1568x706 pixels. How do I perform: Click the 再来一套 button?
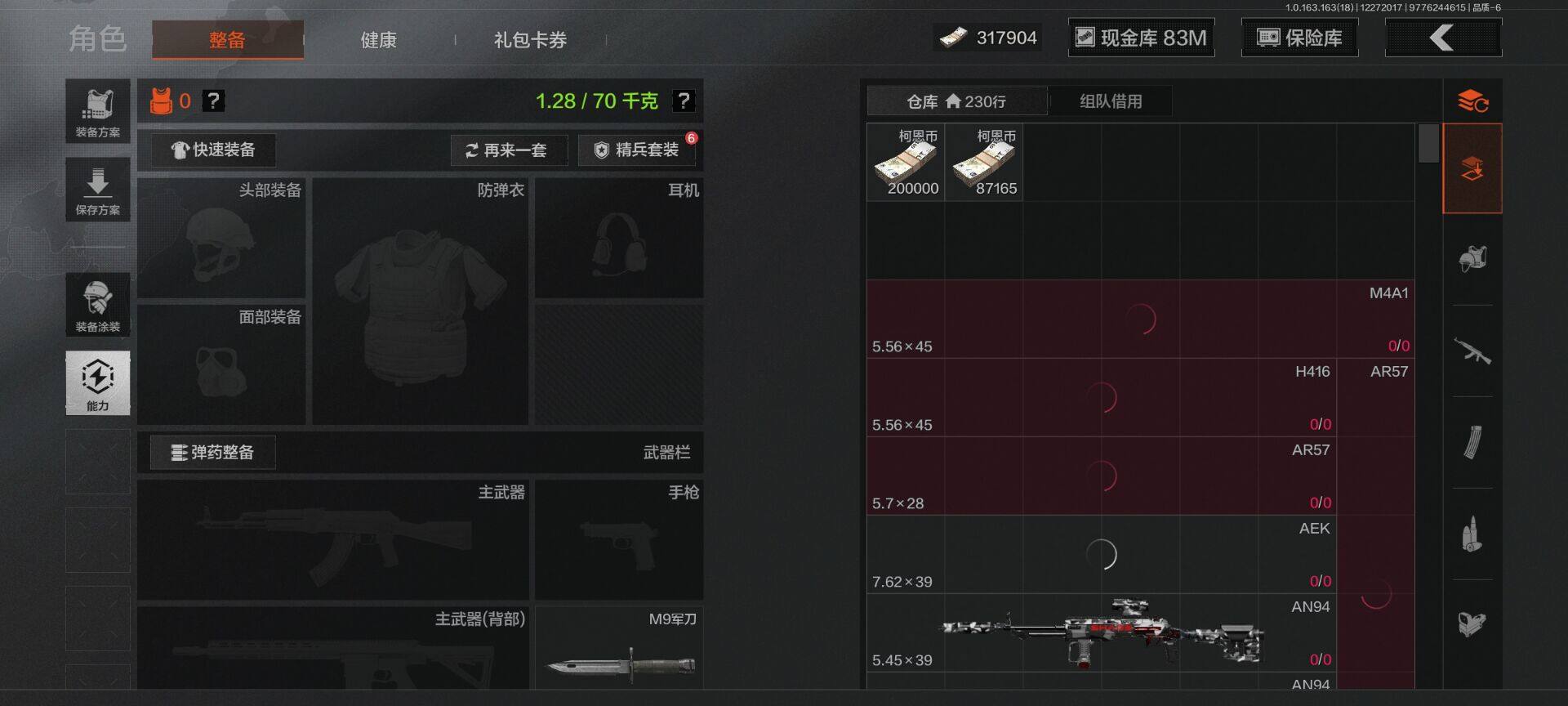[509, 150]
